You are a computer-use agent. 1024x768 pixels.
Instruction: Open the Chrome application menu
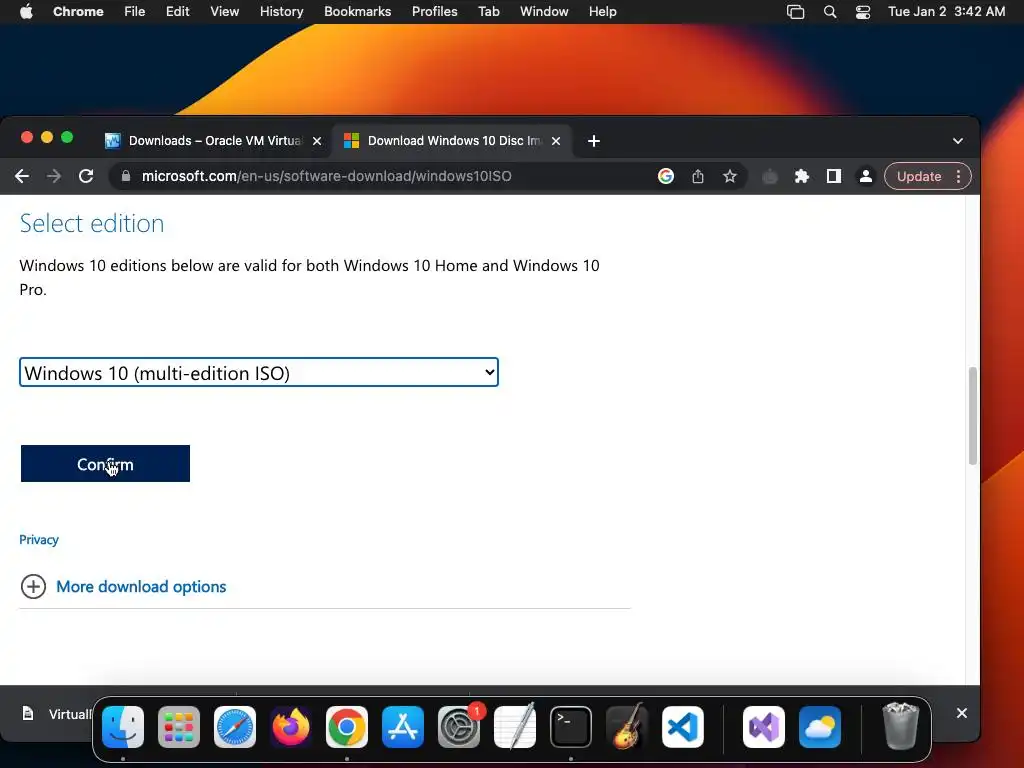(78, 12)
